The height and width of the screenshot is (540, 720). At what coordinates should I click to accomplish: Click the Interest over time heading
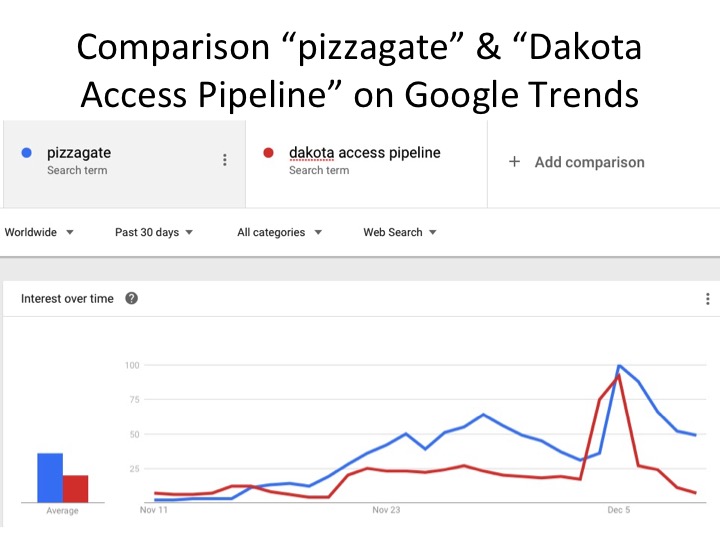click(67, 298)
